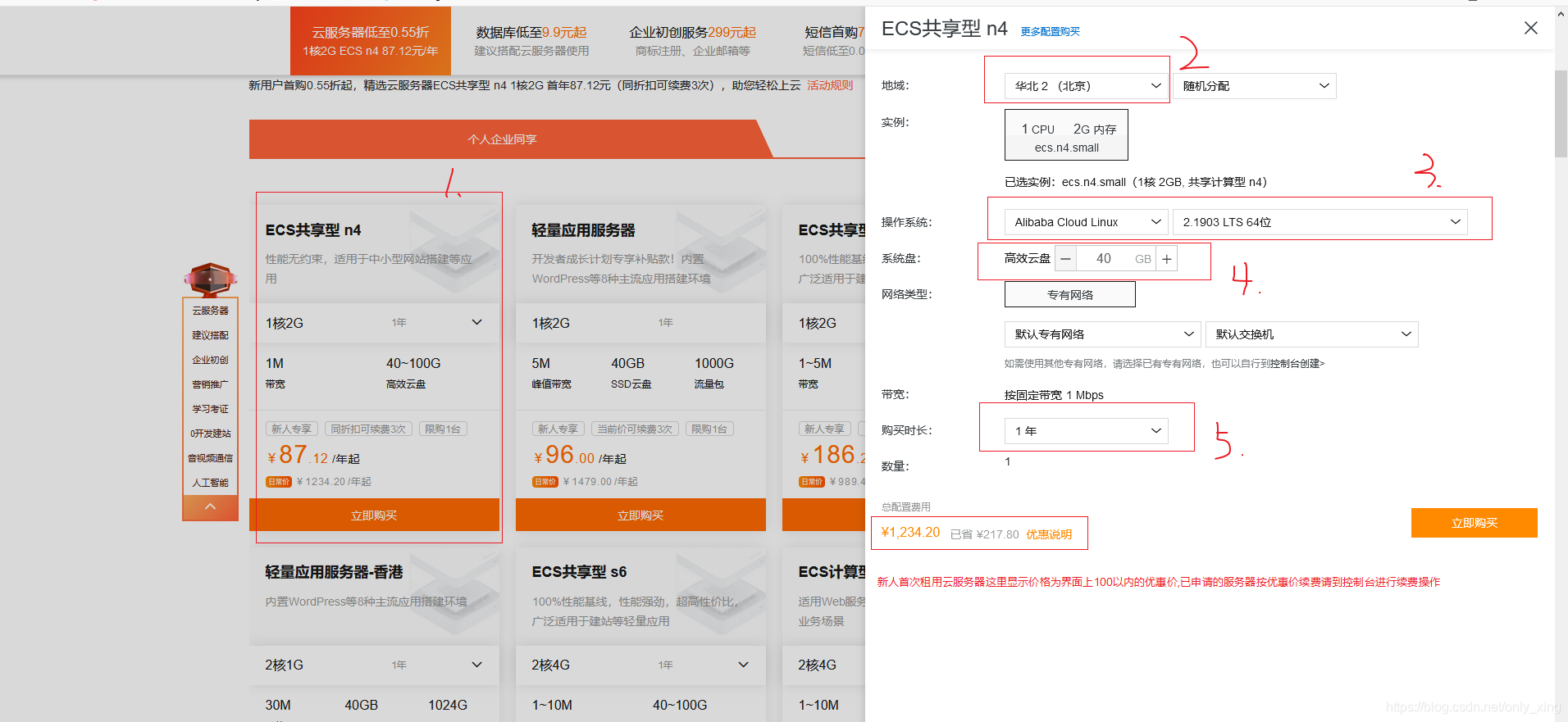
Task: Switch to the 短信首购 tab
Action: [x=834, y=41]
